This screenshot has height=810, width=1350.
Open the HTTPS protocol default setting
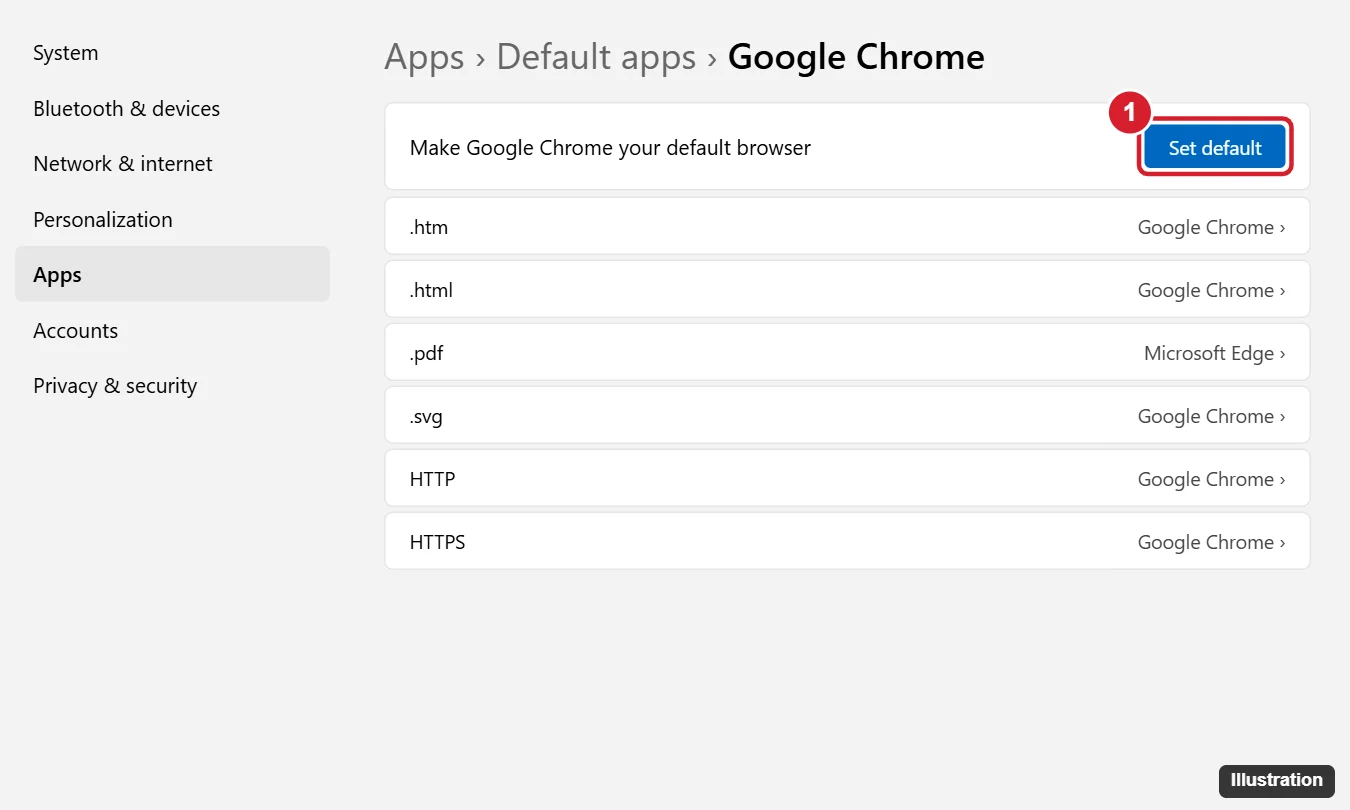coord(847,542)
